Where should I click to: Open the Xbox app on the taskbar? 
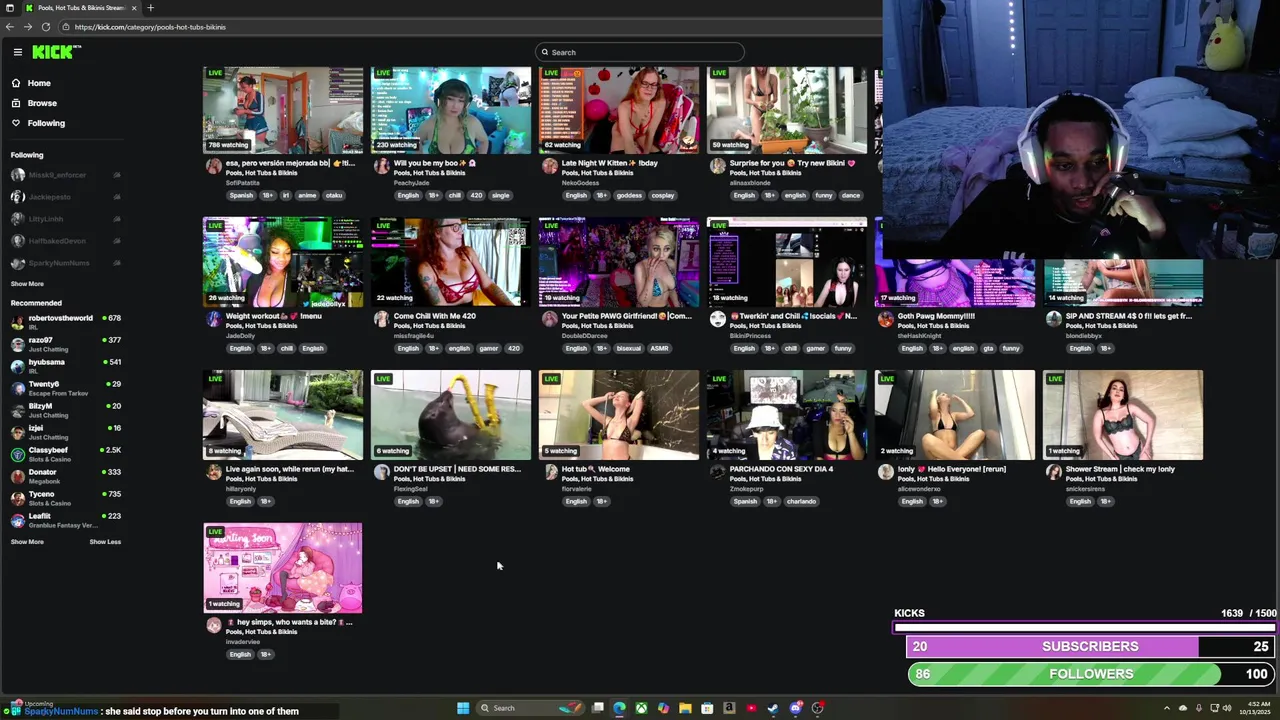pos(641,708)
